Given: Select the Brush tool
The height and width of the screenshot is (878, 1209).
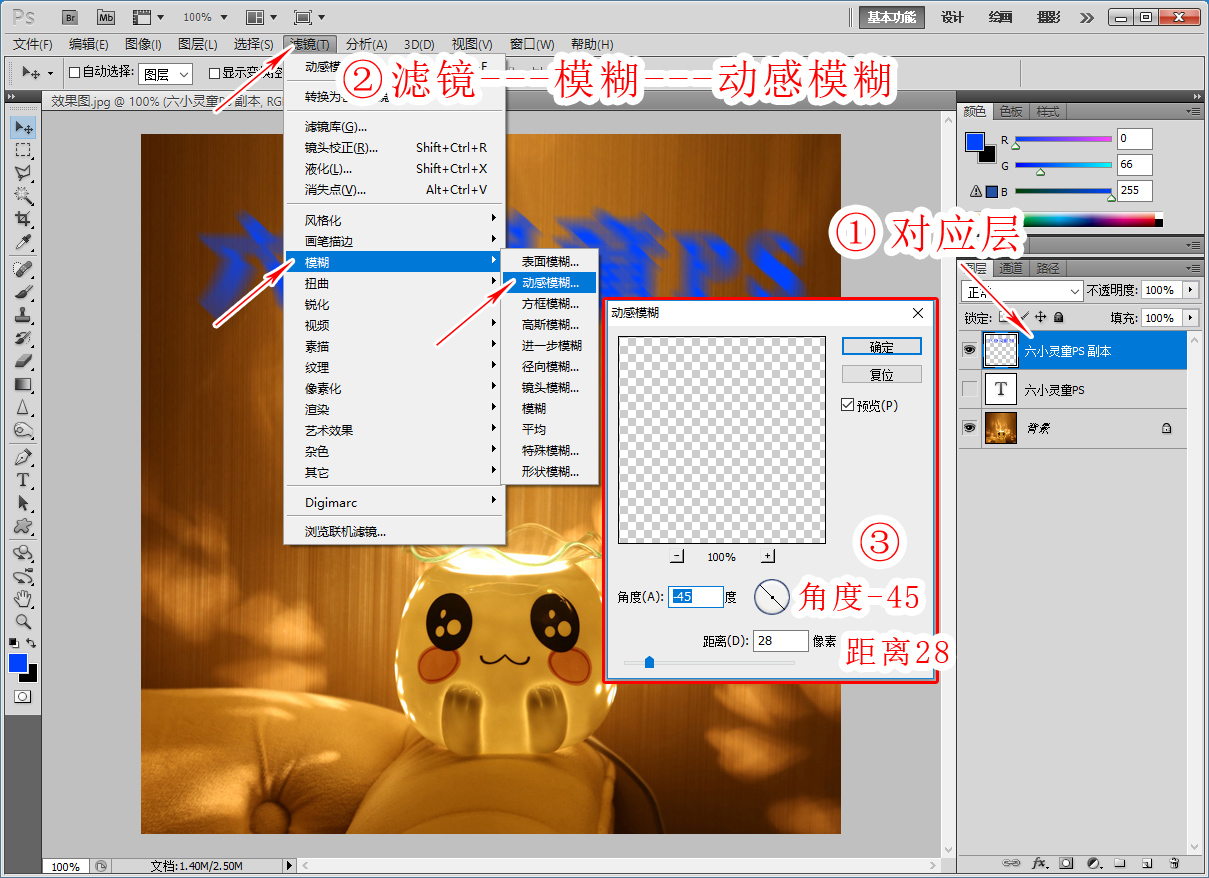Looking at the screenshot, I should 23,292.
